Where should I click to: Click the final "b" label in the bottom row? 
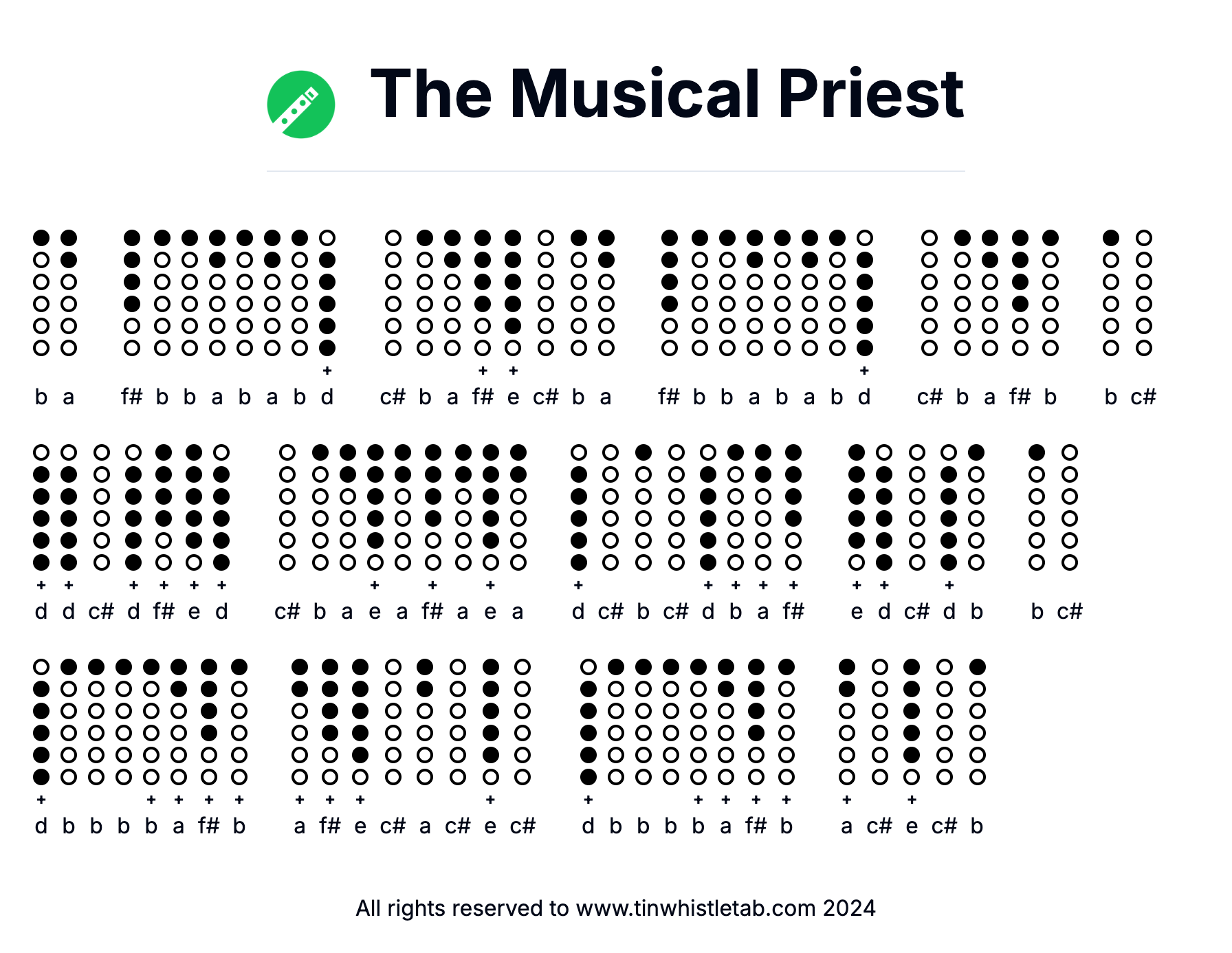(x=977, y=826)
